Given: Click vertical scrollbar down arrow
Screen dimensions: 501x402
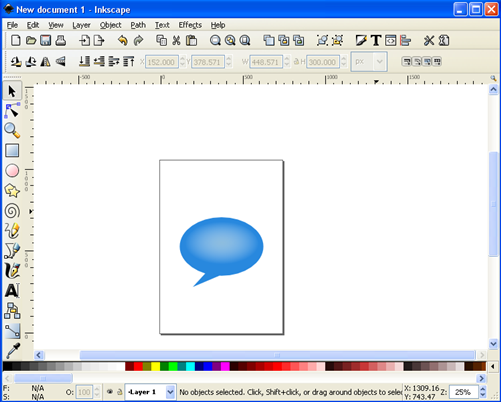Looking at the screenshot, I should tap(493, 343).
